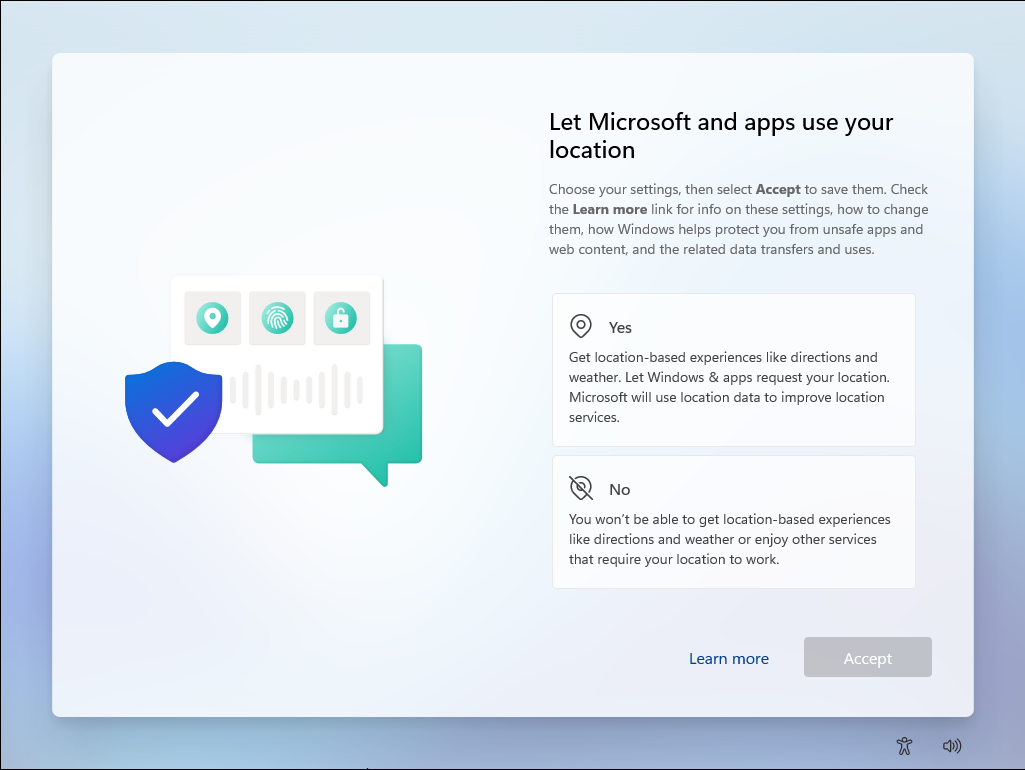Open the Accessibility menu icon
Viewport: 1025px width, 770px height.
[904, 746]
